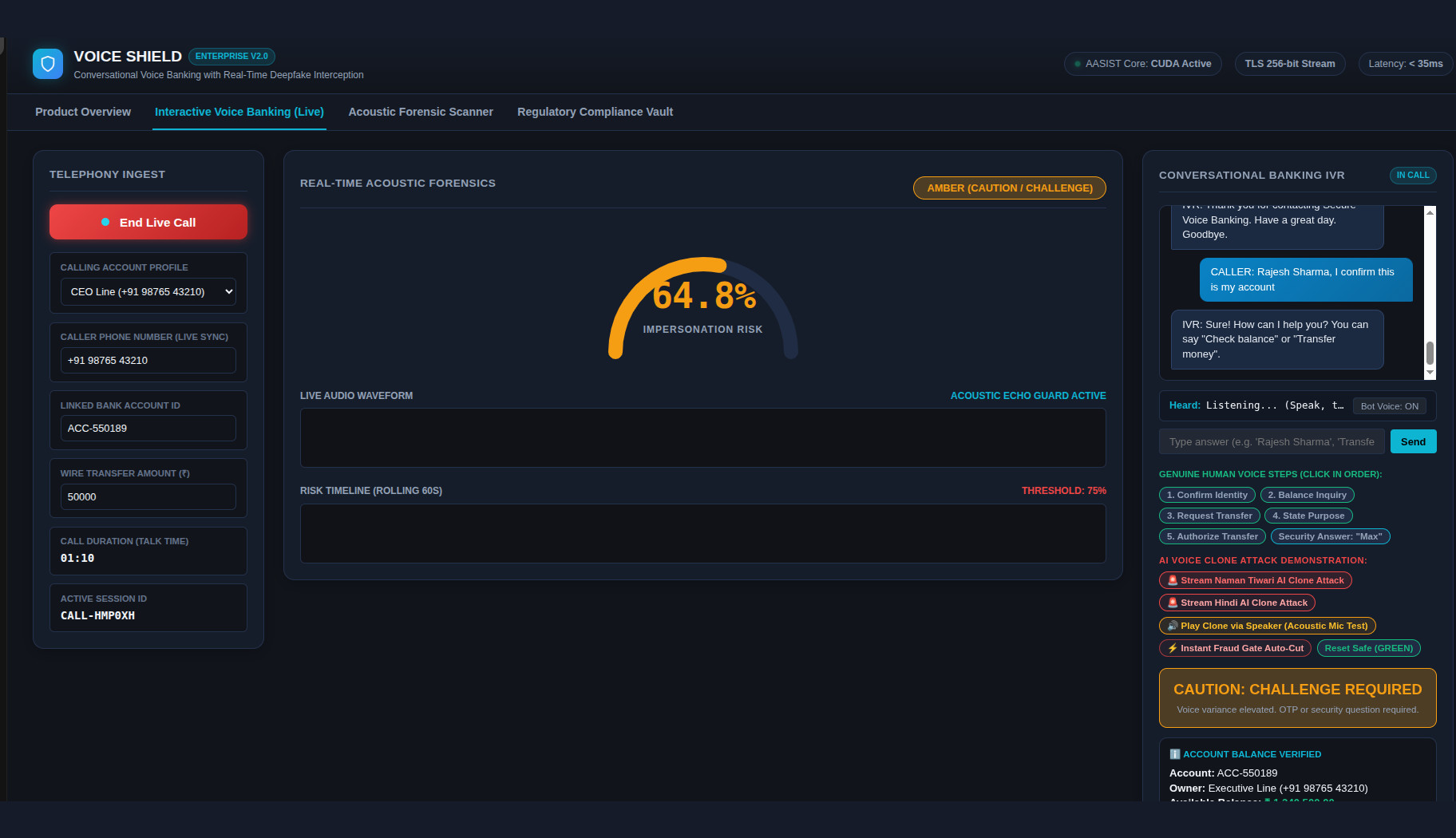Click the IVR chat scrollbar up arrow
Viewport: 1456px width, 838px height.
(x=1430, y=212)
